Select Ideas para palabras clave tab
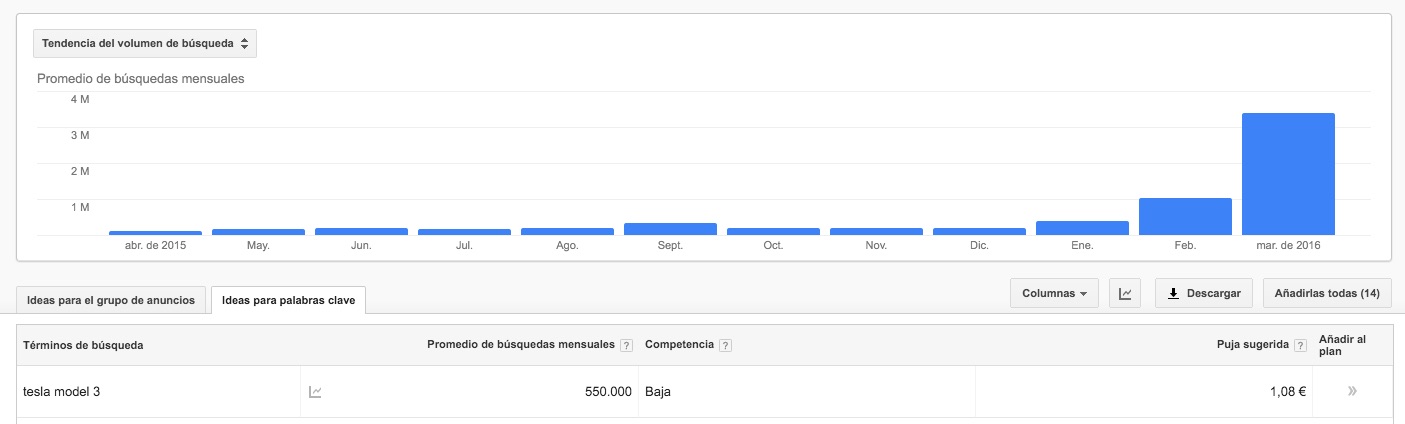The width and height of the screenshot is (1405, 424). tap(289, 300)
